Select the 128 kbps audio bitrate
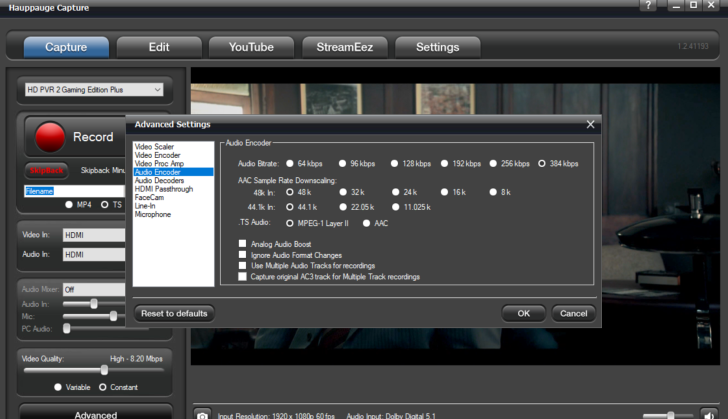This screenshot has width=728, height=419. click(x=395, y=163)
